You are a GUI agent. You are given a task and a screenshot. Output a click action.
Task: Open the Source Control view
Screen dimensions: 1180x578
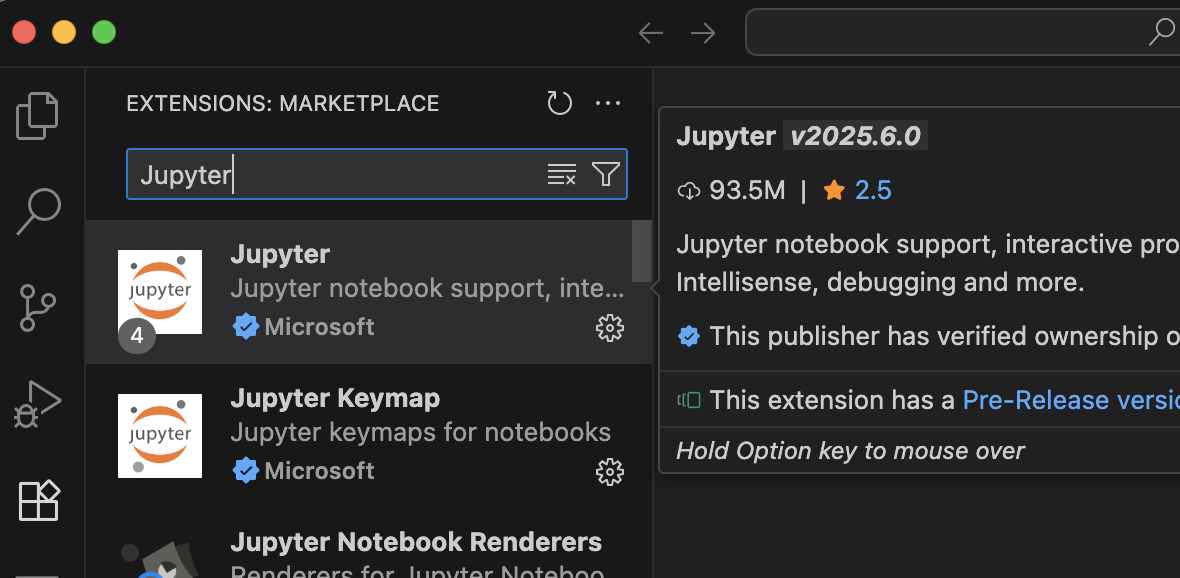point(38,307)
